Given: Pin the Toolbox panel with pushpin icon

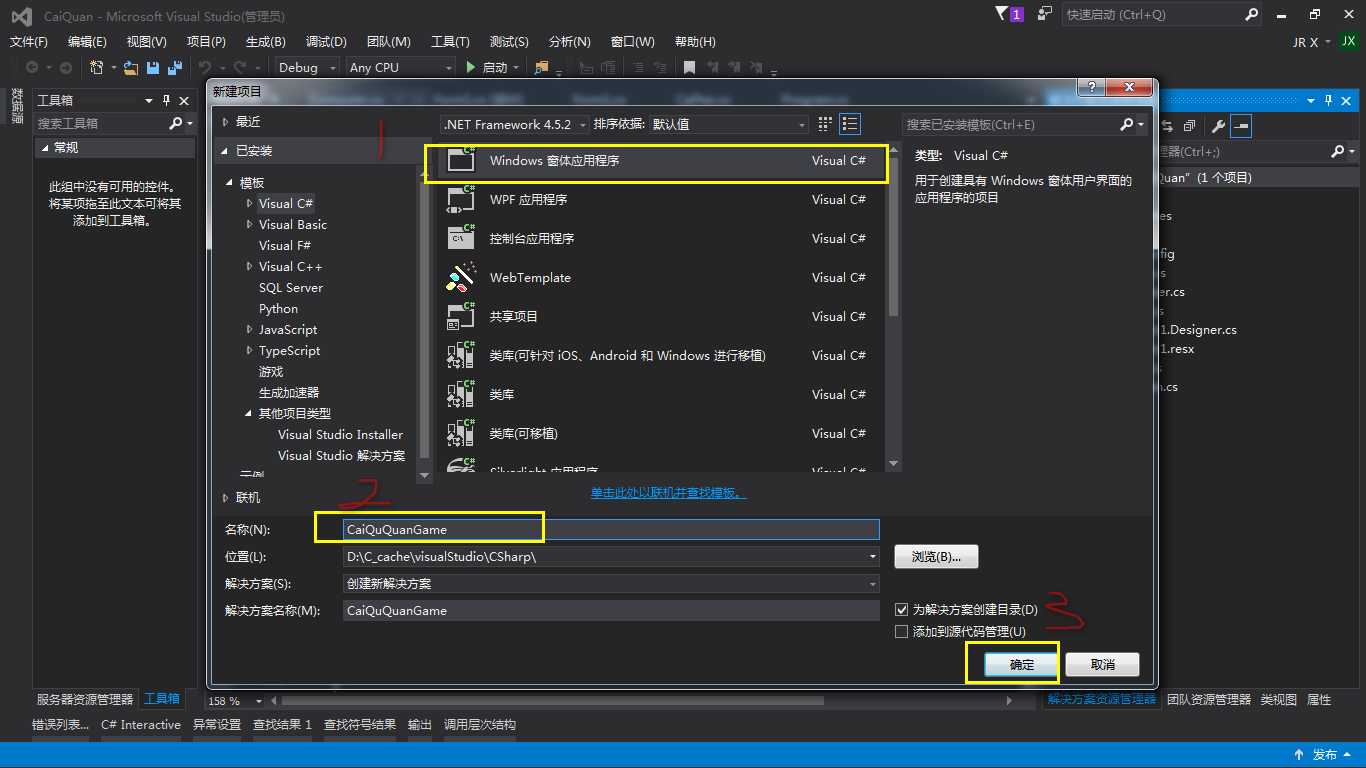Looking at the screenshot, I should pos(166,101).
